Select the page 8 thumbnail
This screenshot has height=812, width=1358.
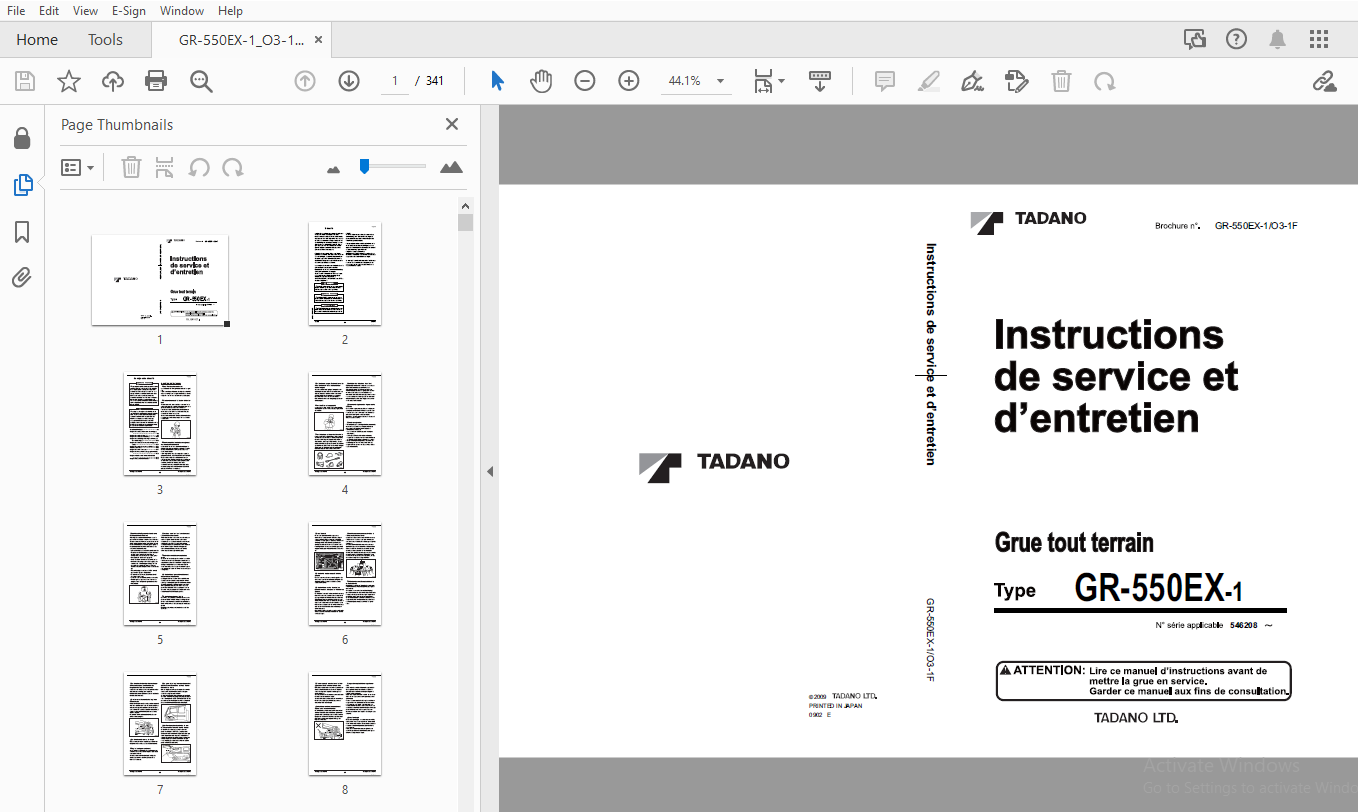click(x=345, y=724)
